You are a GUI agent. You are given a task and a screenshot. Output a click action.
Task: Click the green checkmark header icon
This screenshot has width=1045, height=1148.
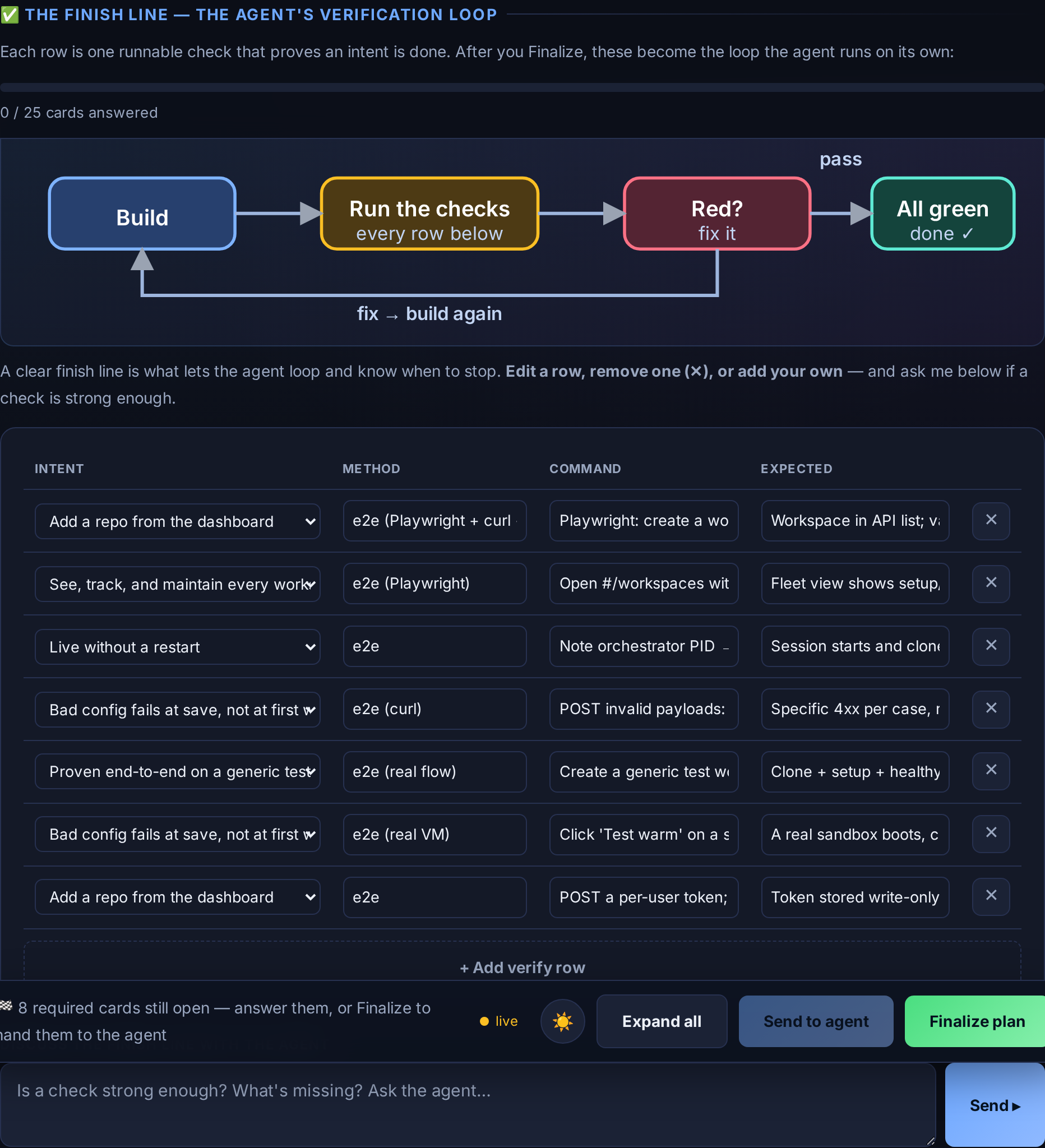click(x=9, y=15)
